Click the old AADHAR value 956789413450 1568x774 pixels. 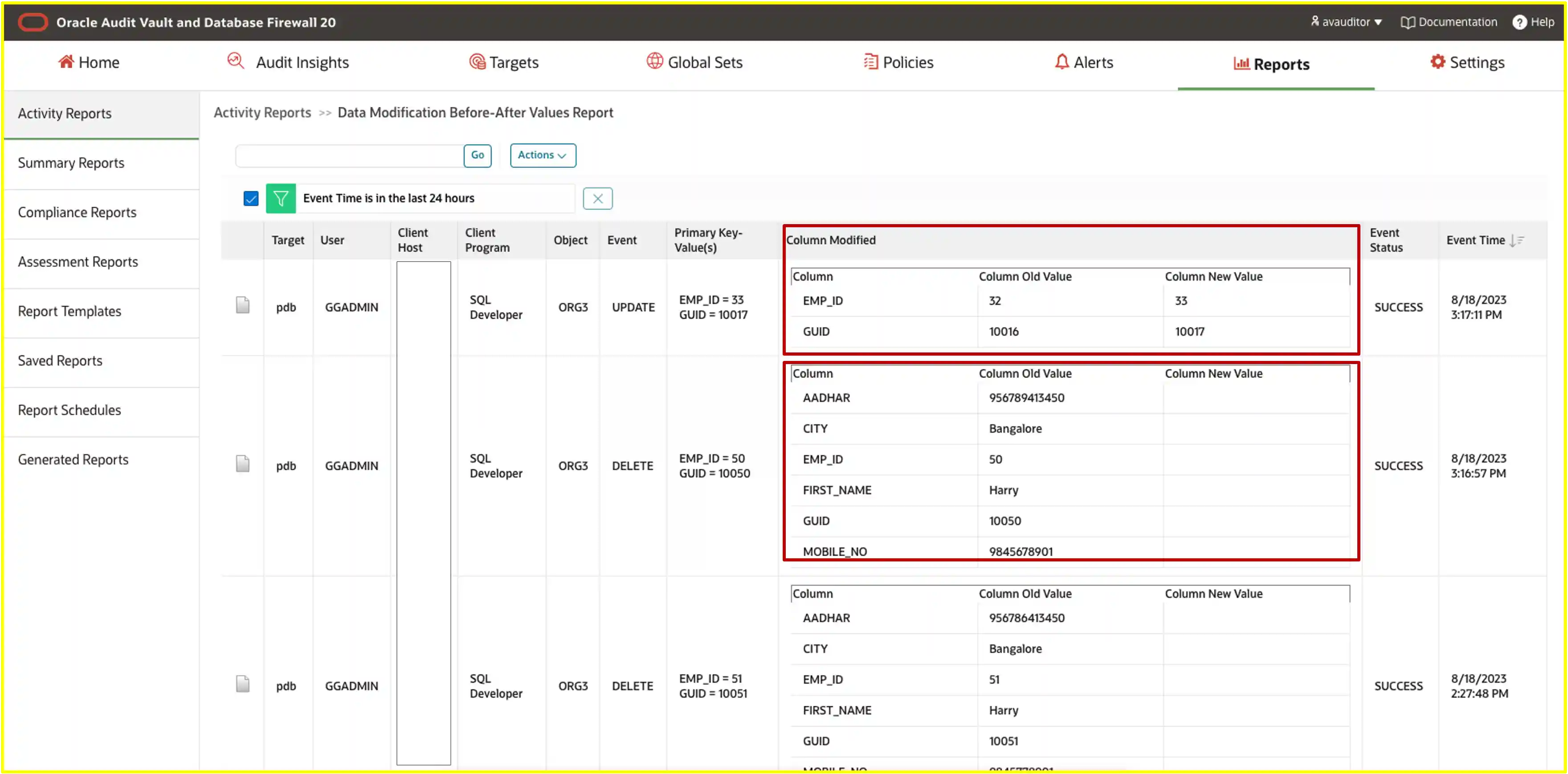tap(1026, 397)
